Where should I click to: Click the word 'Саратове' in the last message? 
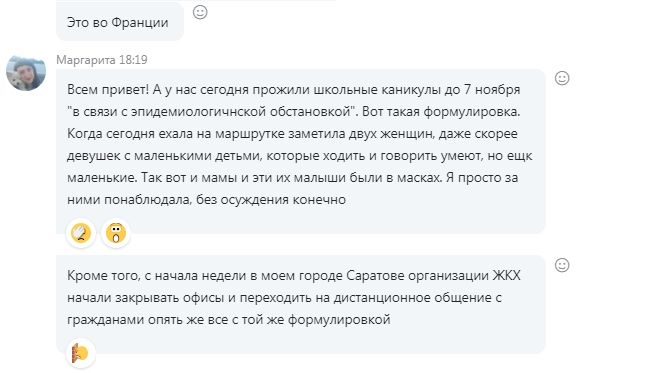coord(375,276)
